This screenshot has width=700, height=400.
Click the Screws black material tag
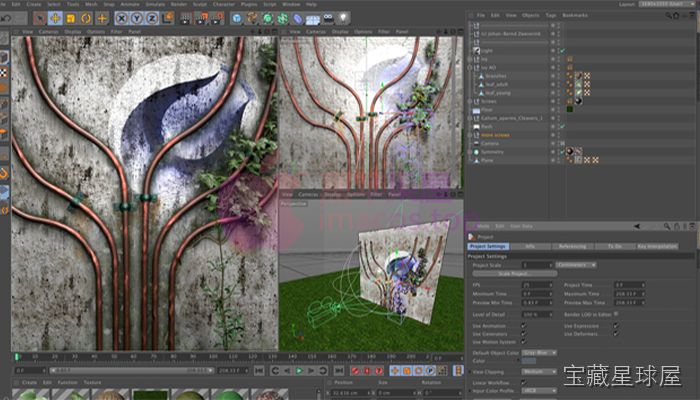pyautogui.click(x=579, y=101)
